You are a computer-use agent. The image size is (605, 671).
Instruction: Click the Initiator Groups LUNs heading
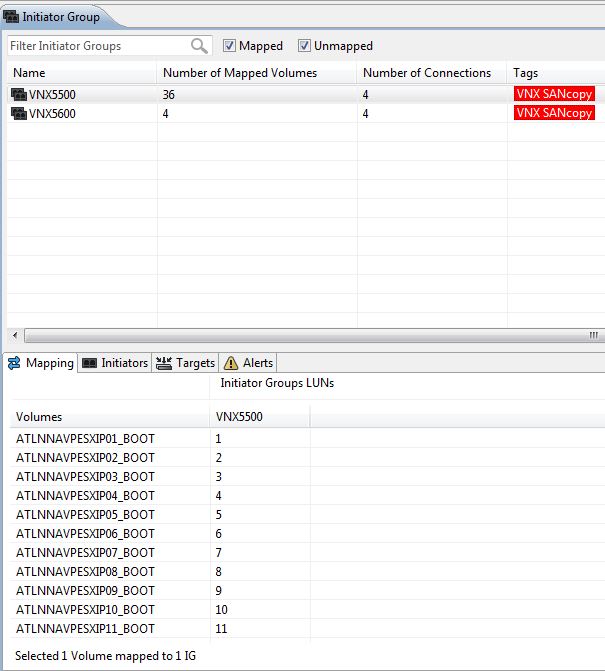pyautogui.click(x=277, y=383)
